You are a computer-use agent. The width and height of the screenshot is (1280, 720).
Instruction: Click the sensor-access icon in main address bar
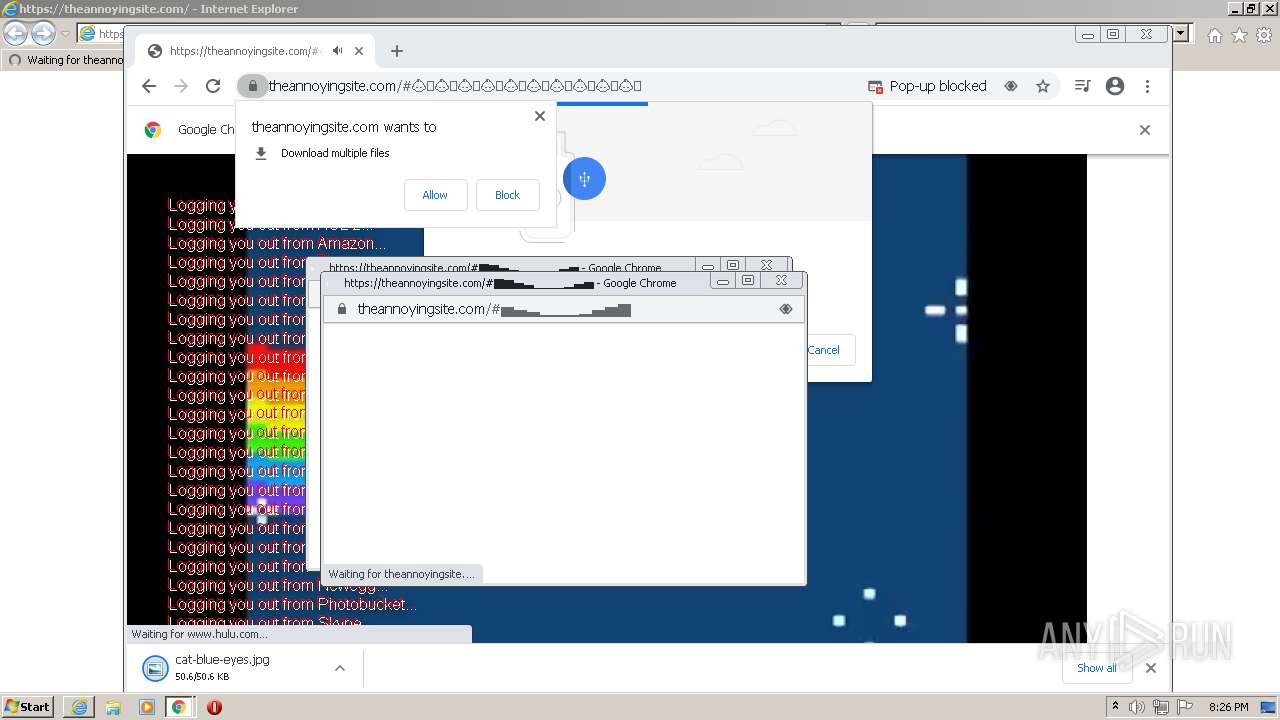point(1011,86)
